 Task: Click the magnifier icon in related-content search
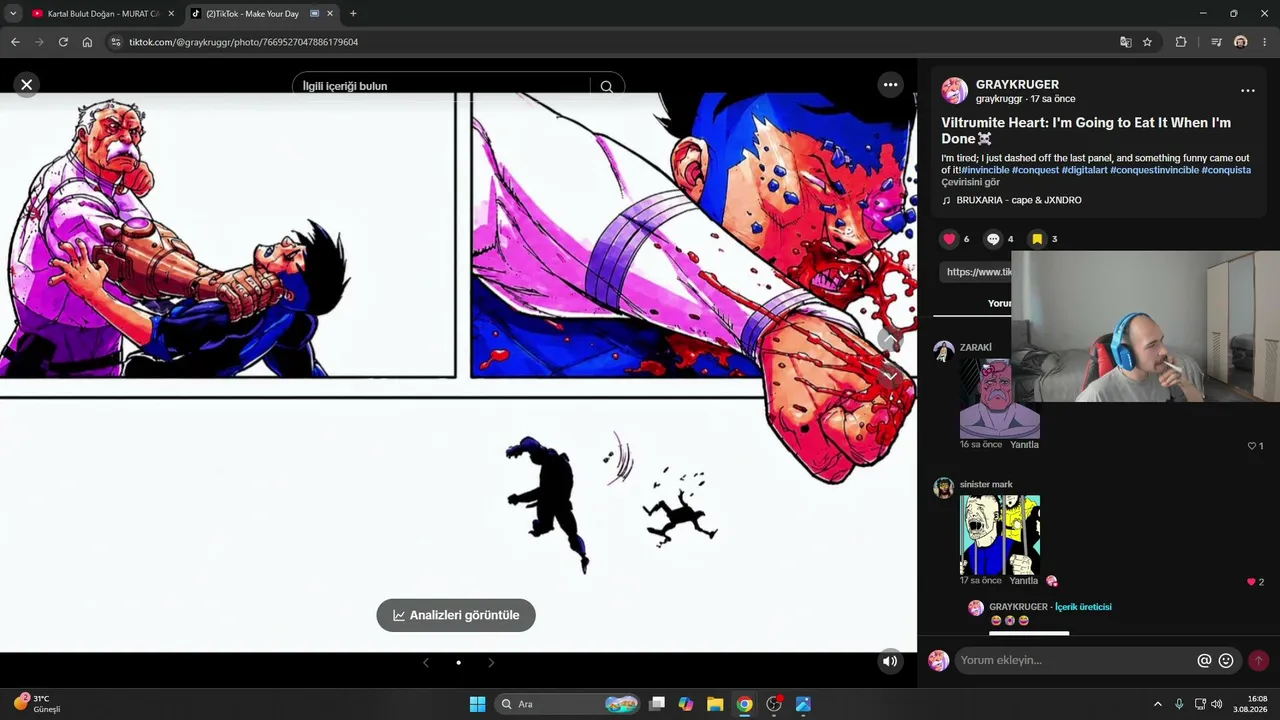tap(606, 86)
